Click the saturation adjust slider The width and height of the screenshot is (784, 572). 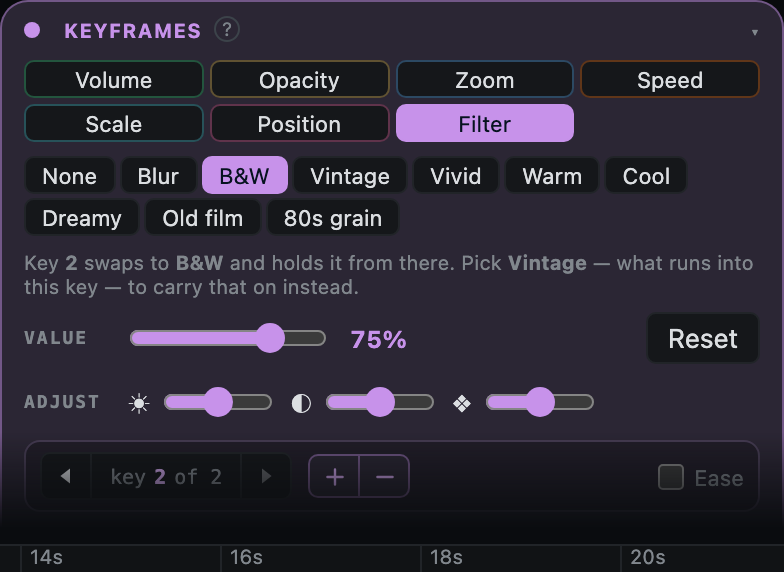[540, 402]
